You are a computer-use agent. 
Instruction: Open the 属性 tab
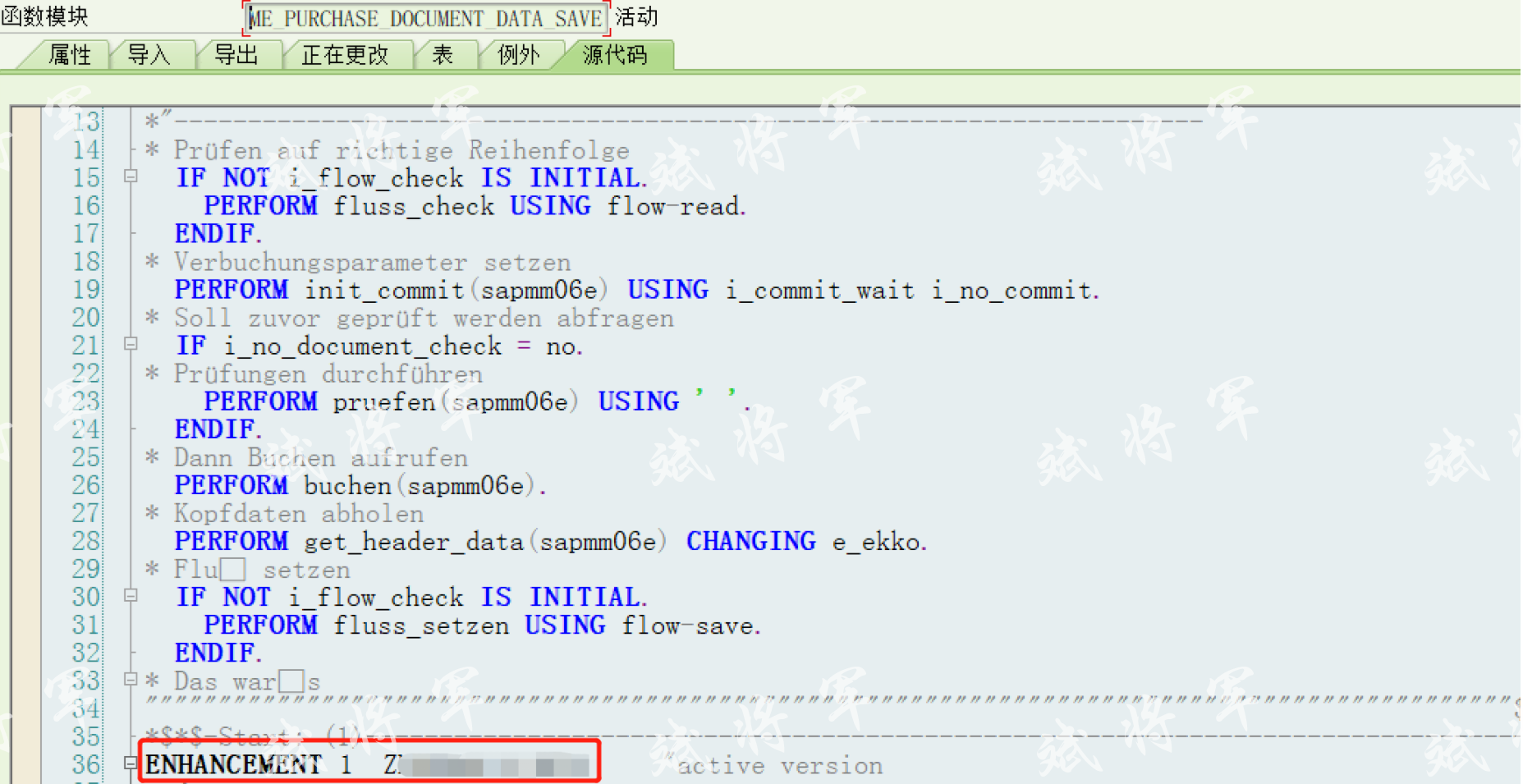(x=70, y=55)
